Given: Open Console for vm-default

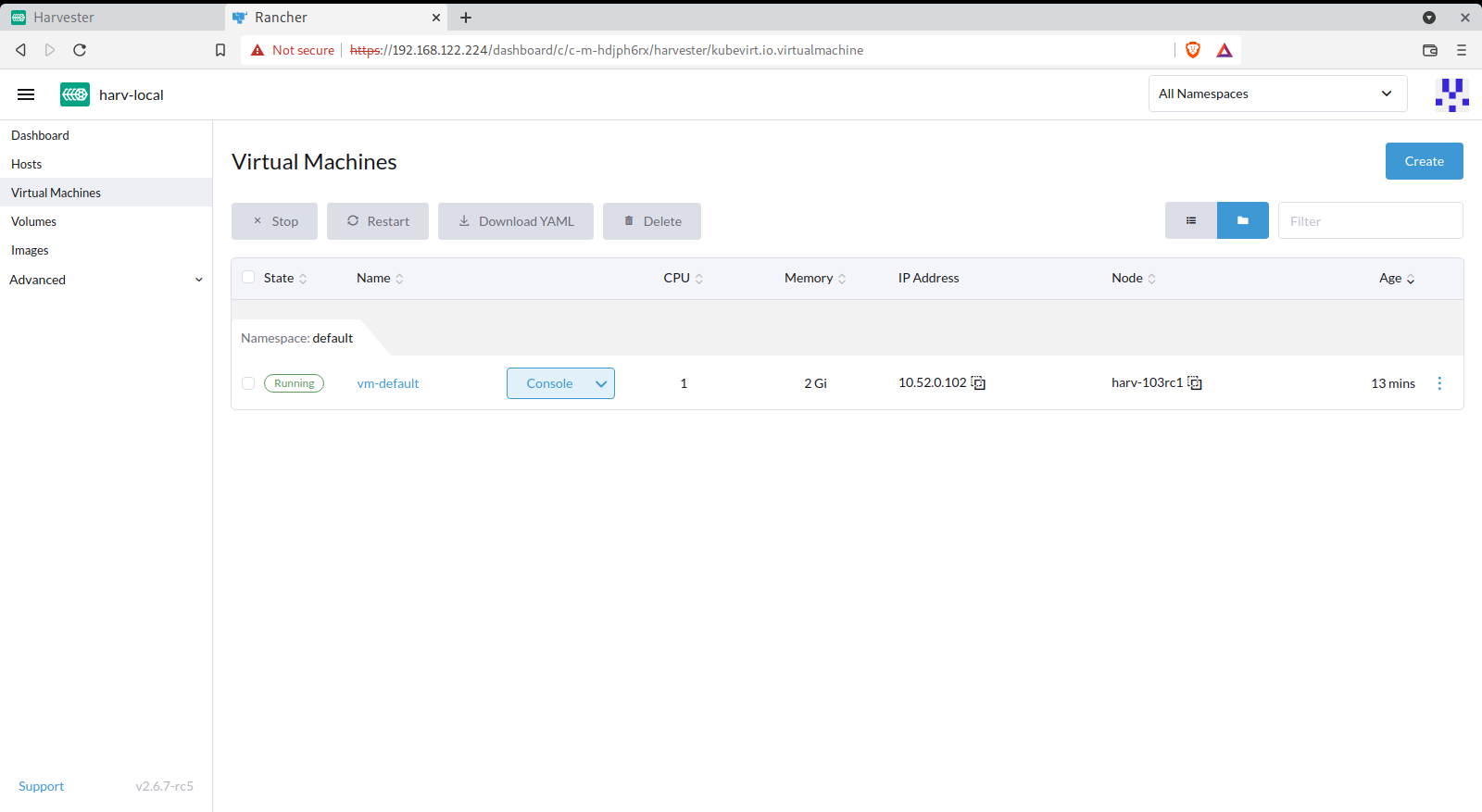Looking at the screenshot, I should (x=549, y=383).
